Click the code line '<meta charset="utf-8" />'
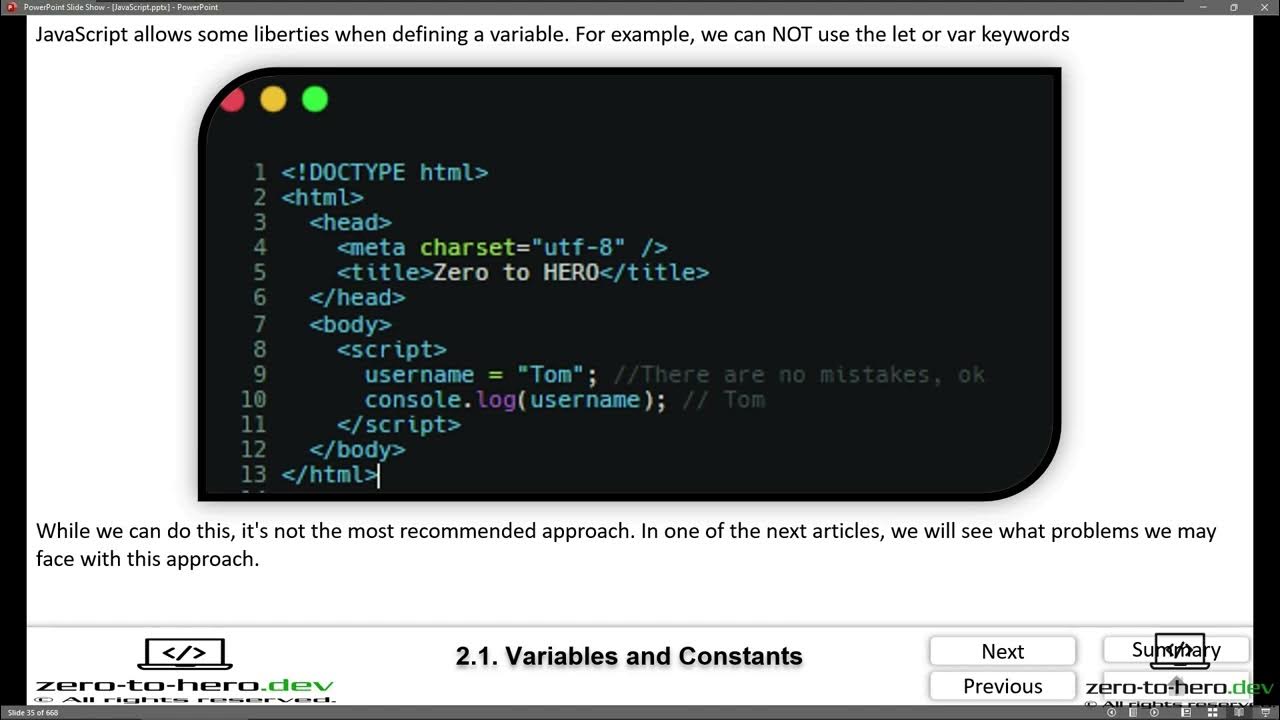Image resolution: width=1280 pixels, height=720 pixels. 502,247
